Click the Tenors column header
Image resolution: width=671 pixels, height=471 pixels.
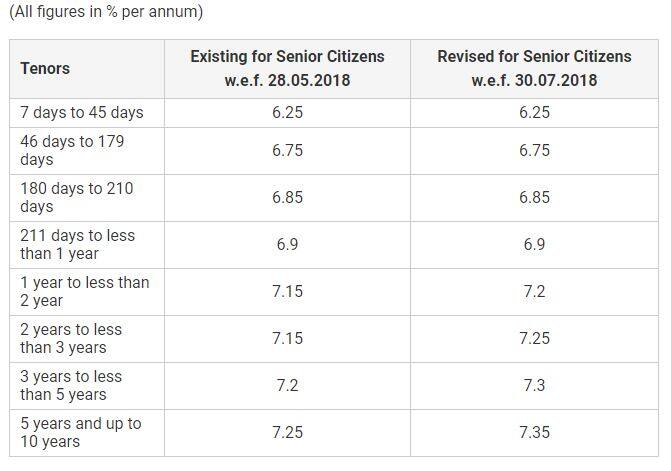point(45,68)
